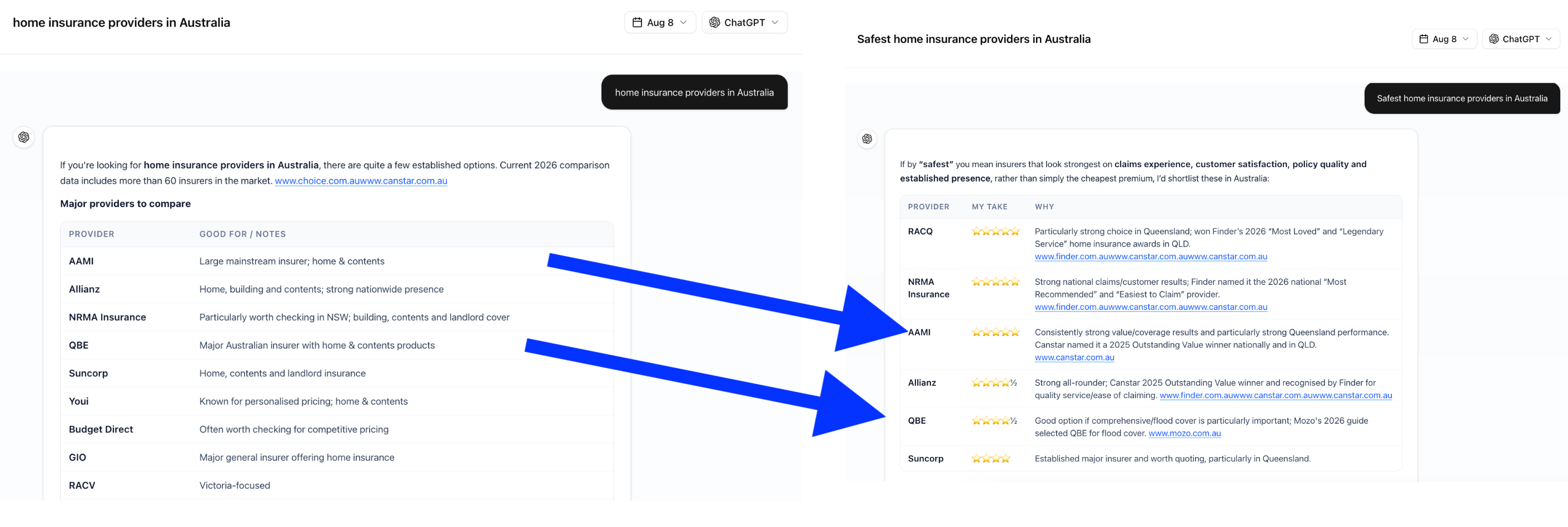Select 'Allianz' in the left provider table
The width and height of the screenshot is (1568, 527).
pyautogui.click(x=84, y=289)
